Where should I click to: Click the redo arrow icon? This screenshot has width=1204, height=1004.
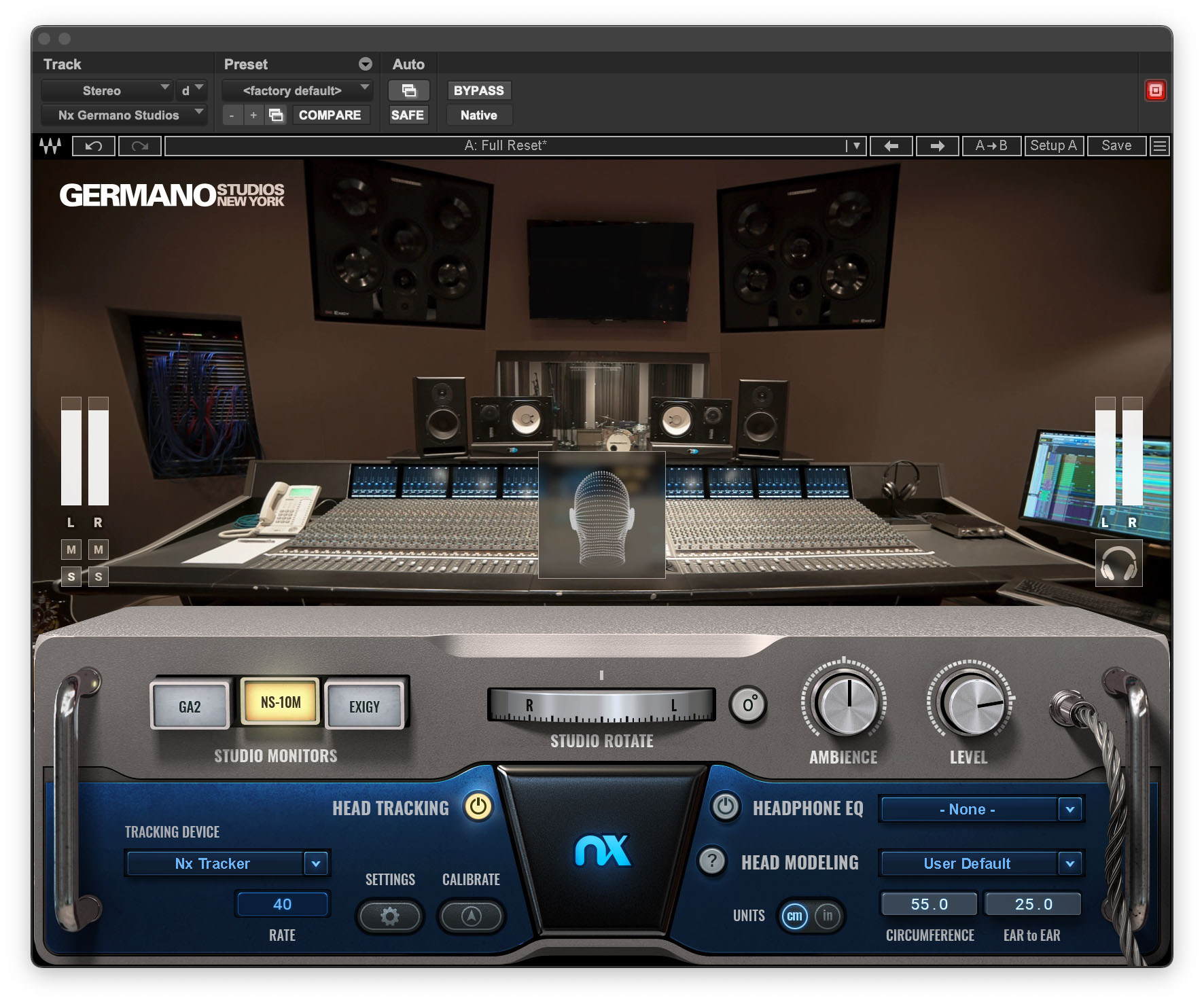coord(140,146)
